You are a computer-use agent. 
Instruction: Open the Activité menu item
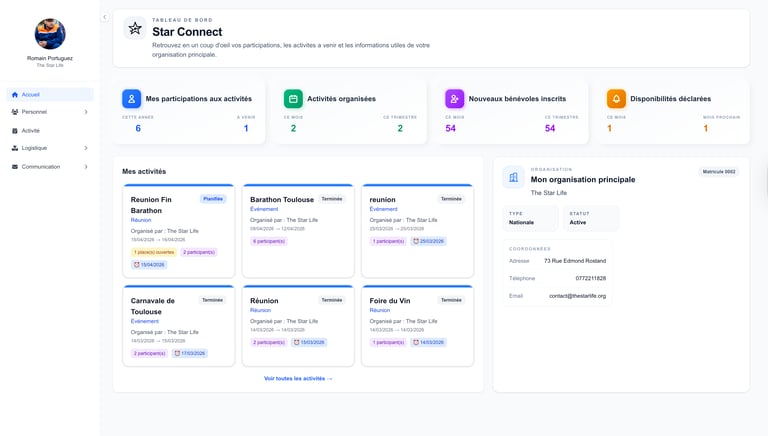point(49,130)
